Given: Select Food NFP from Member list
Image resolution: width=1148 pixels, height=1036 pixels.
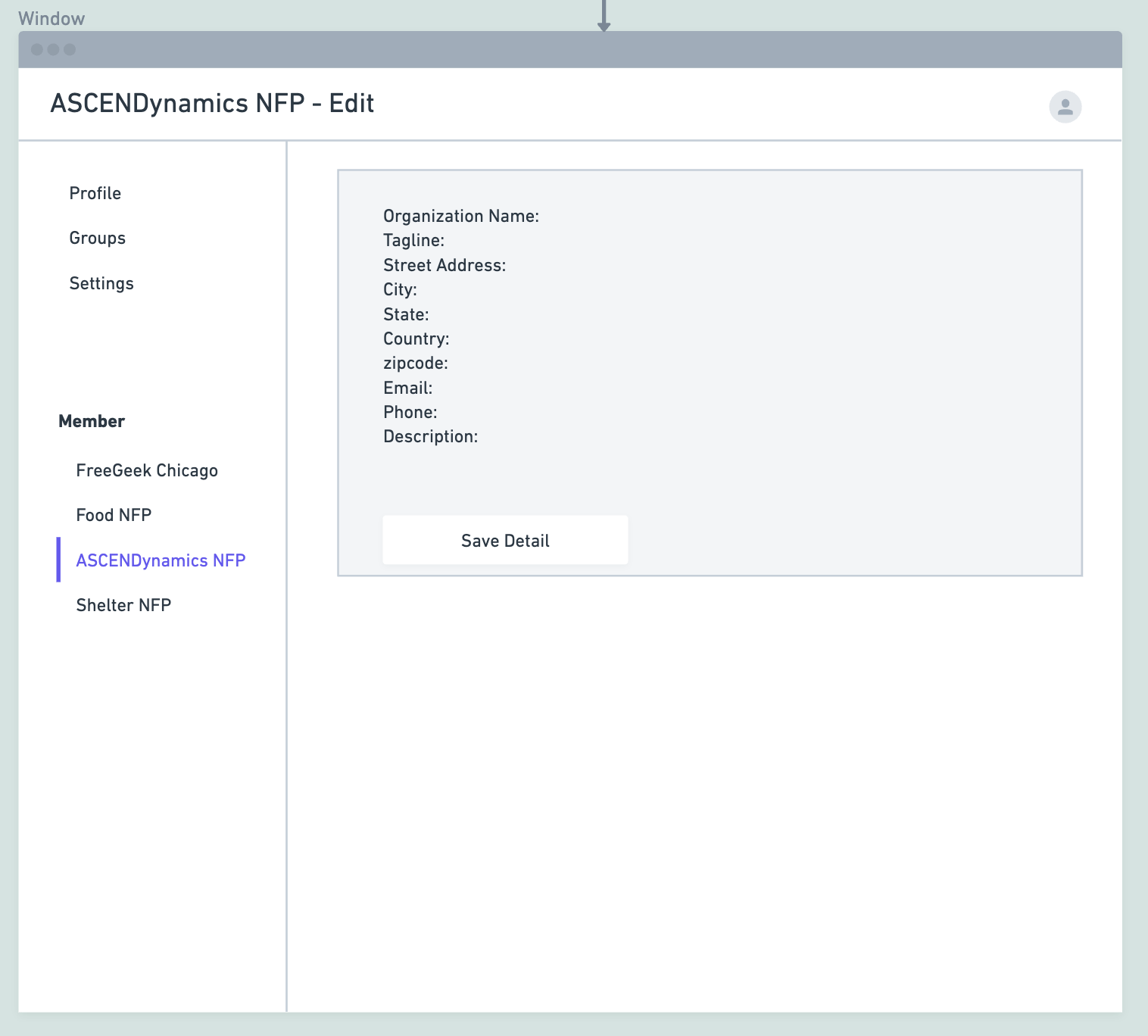Looking at the screenshot, I should [x=114, y=514].
